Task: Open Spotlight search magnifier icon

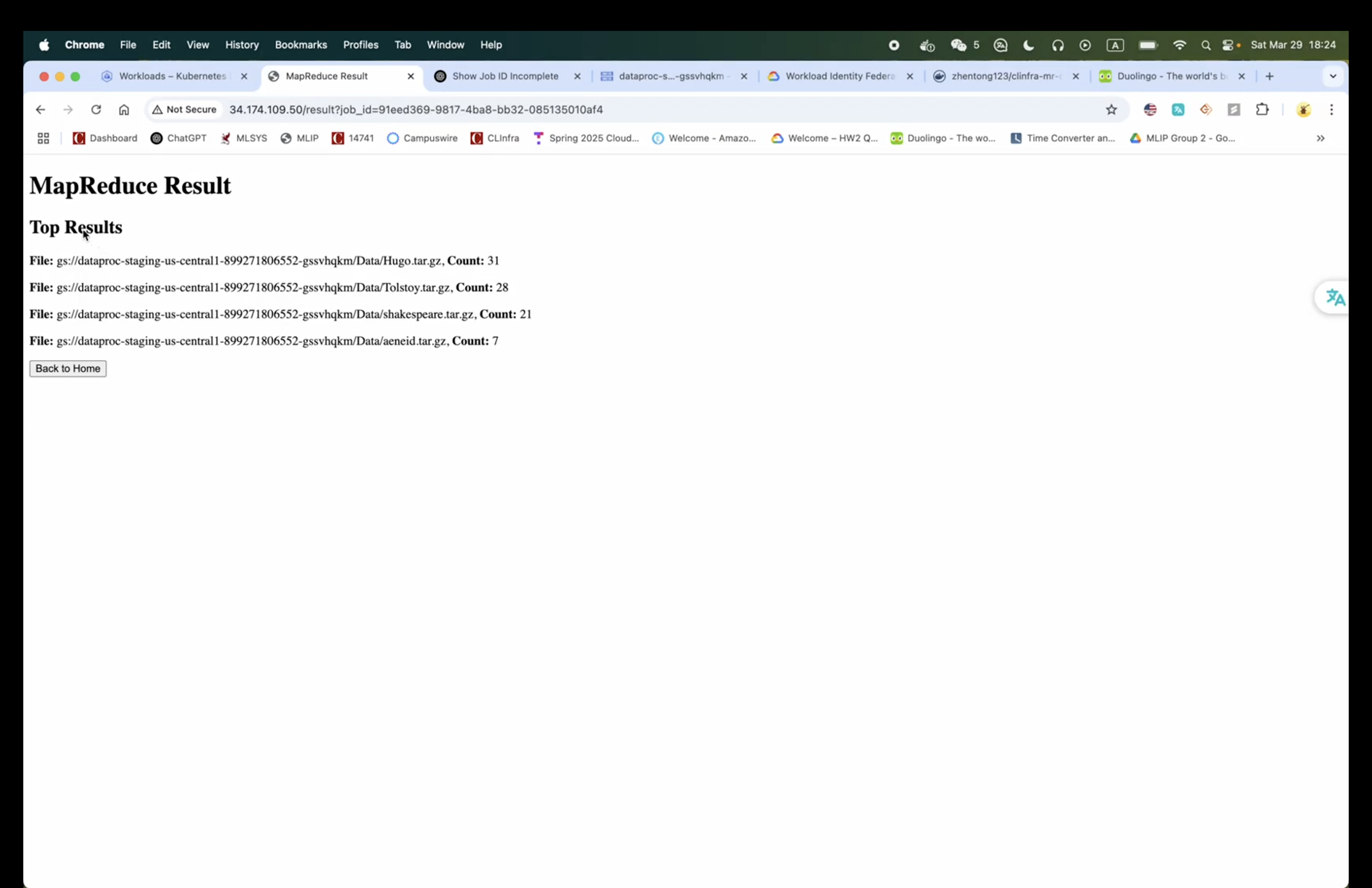Action: pyautogui.click(x=1205, y=45)
